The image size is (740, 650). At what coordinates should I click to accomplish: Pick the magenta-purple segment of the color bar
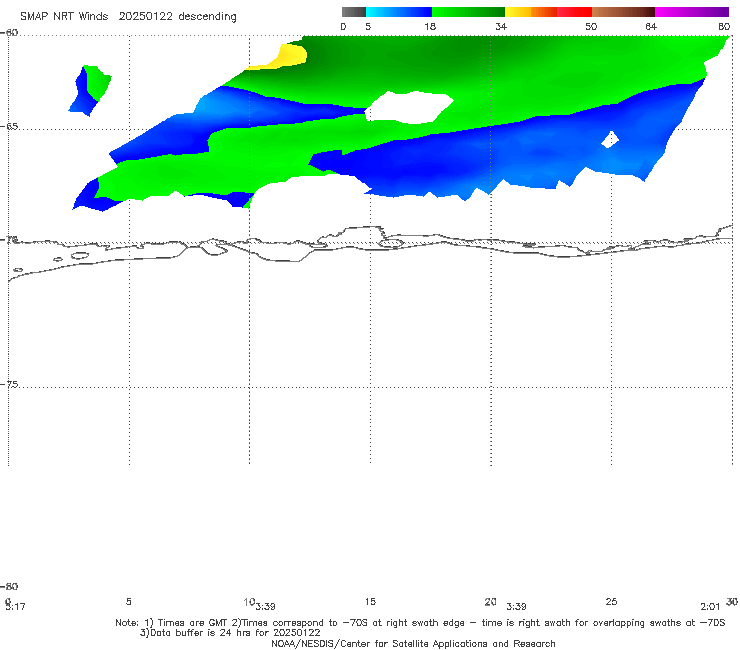tap(692, 12)
